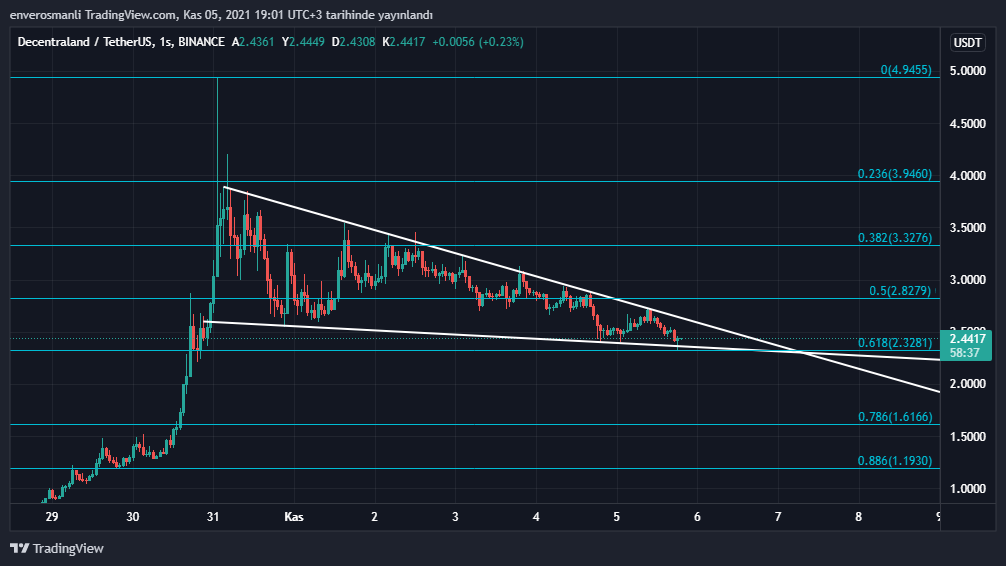Viewport: 1006px width, 566px height.
Task: Click the current price tag 2.4417
Action: point(967,339)
